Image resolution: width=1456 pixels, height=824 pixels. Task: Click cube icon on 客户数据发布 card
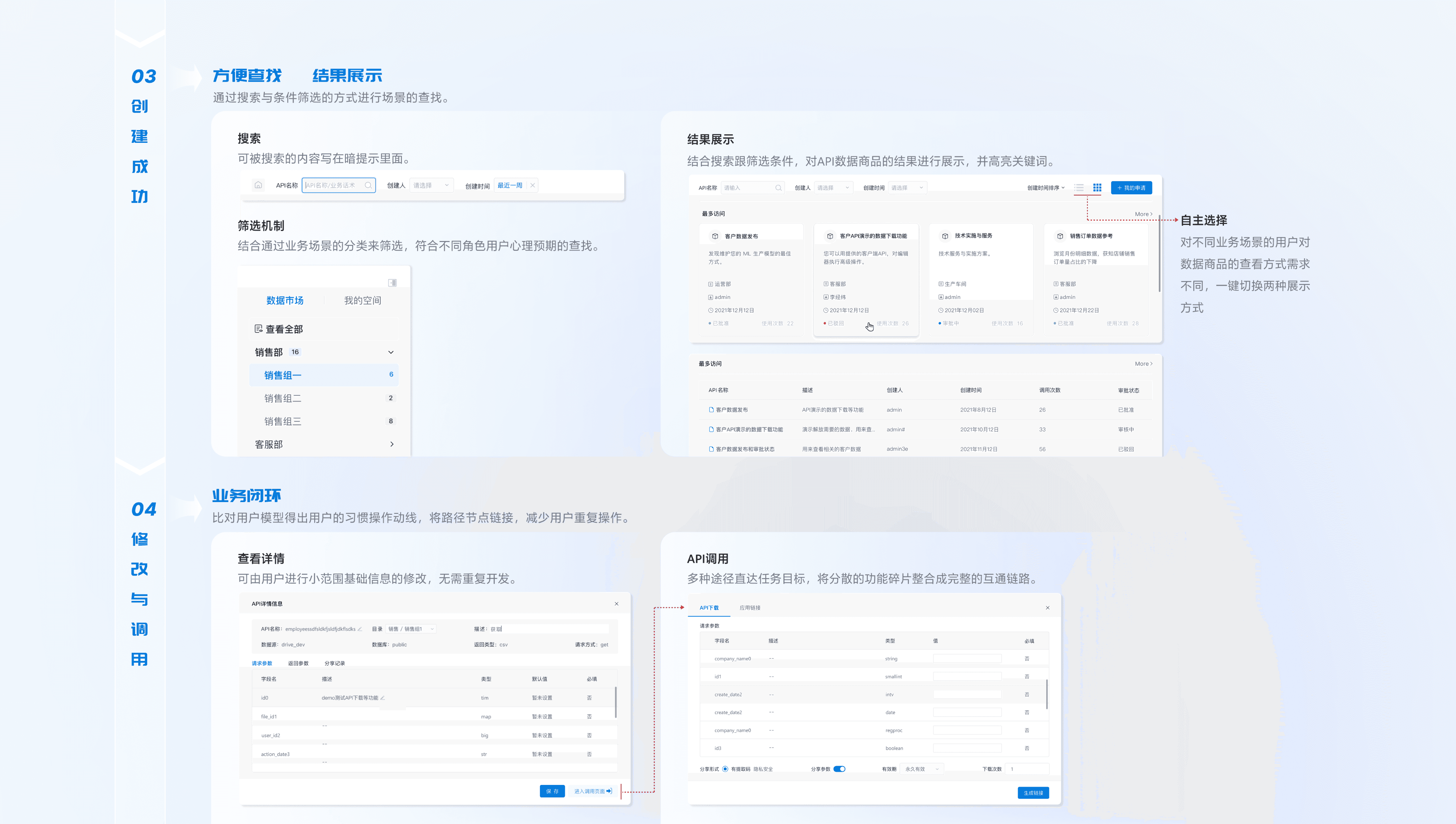point(715,236)
